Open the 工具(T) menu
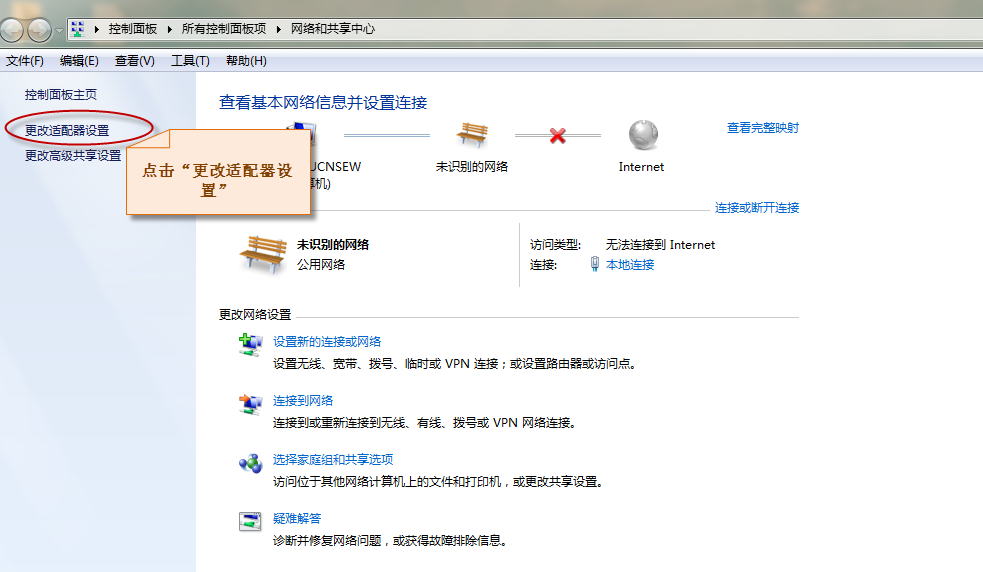 pos(190,61)
